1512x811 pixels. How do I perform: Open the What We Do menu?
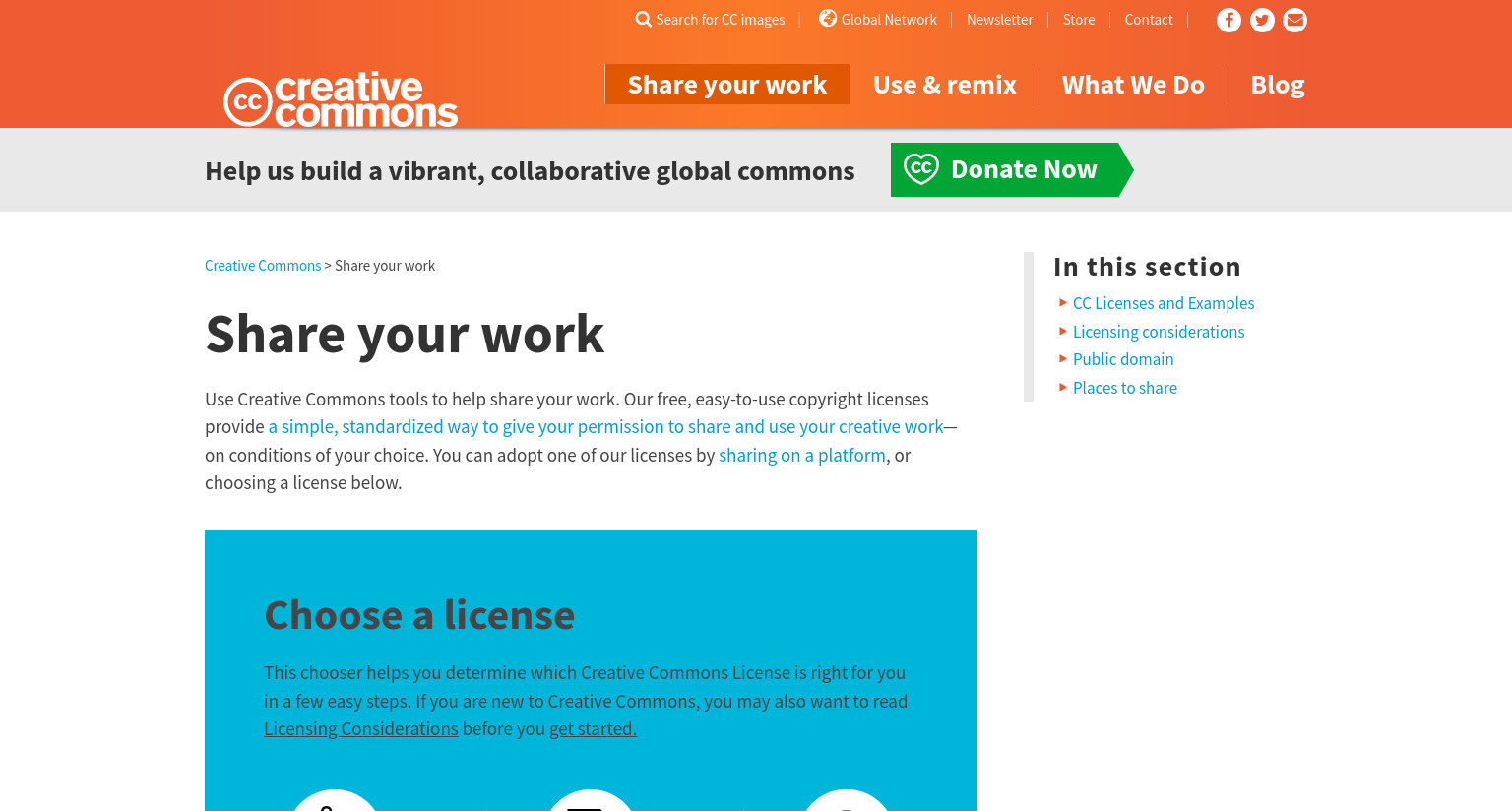[1133, 85]
